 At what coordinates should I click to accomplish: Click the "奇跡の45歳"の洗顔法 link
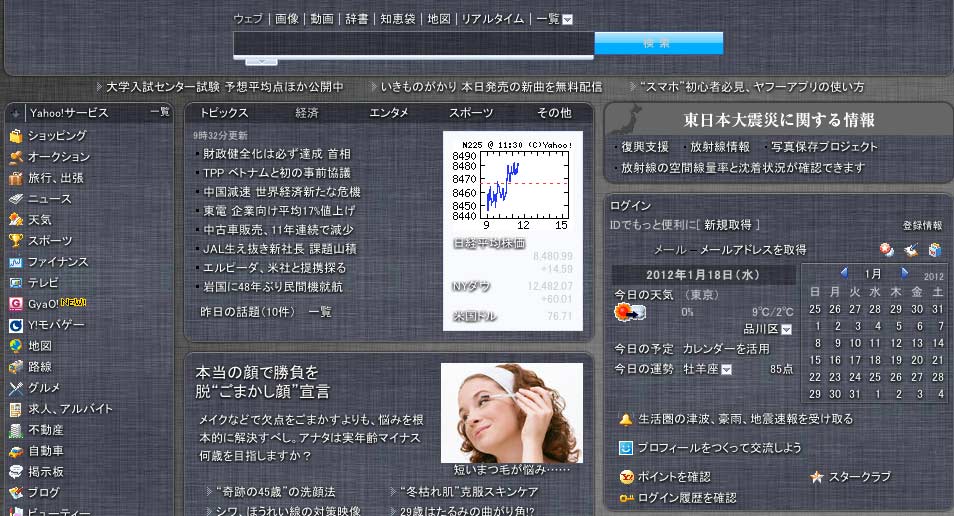276,492
